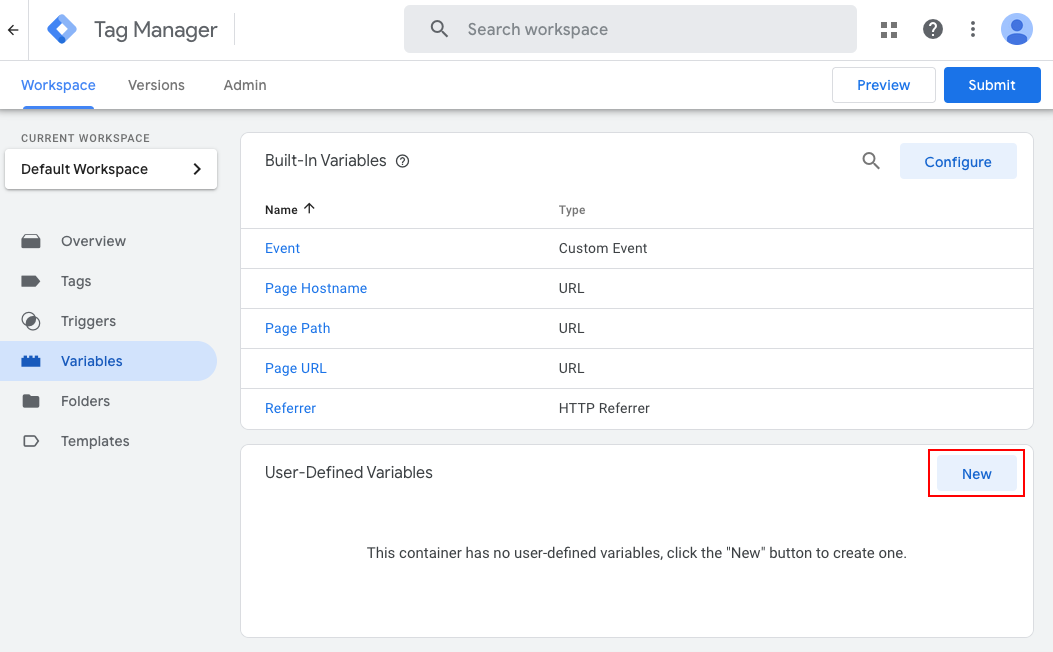Click the Tag Manager logo
1053x652 pixels.
62,30
